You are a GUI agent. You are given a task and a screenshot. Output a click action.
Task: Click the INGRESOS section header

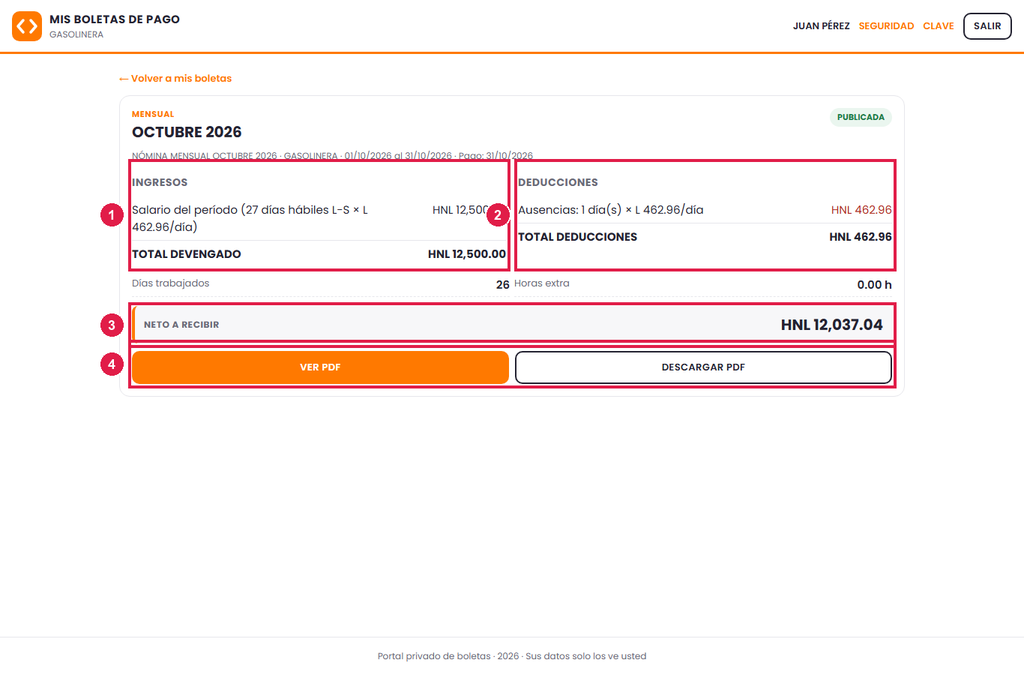point(159,183)
